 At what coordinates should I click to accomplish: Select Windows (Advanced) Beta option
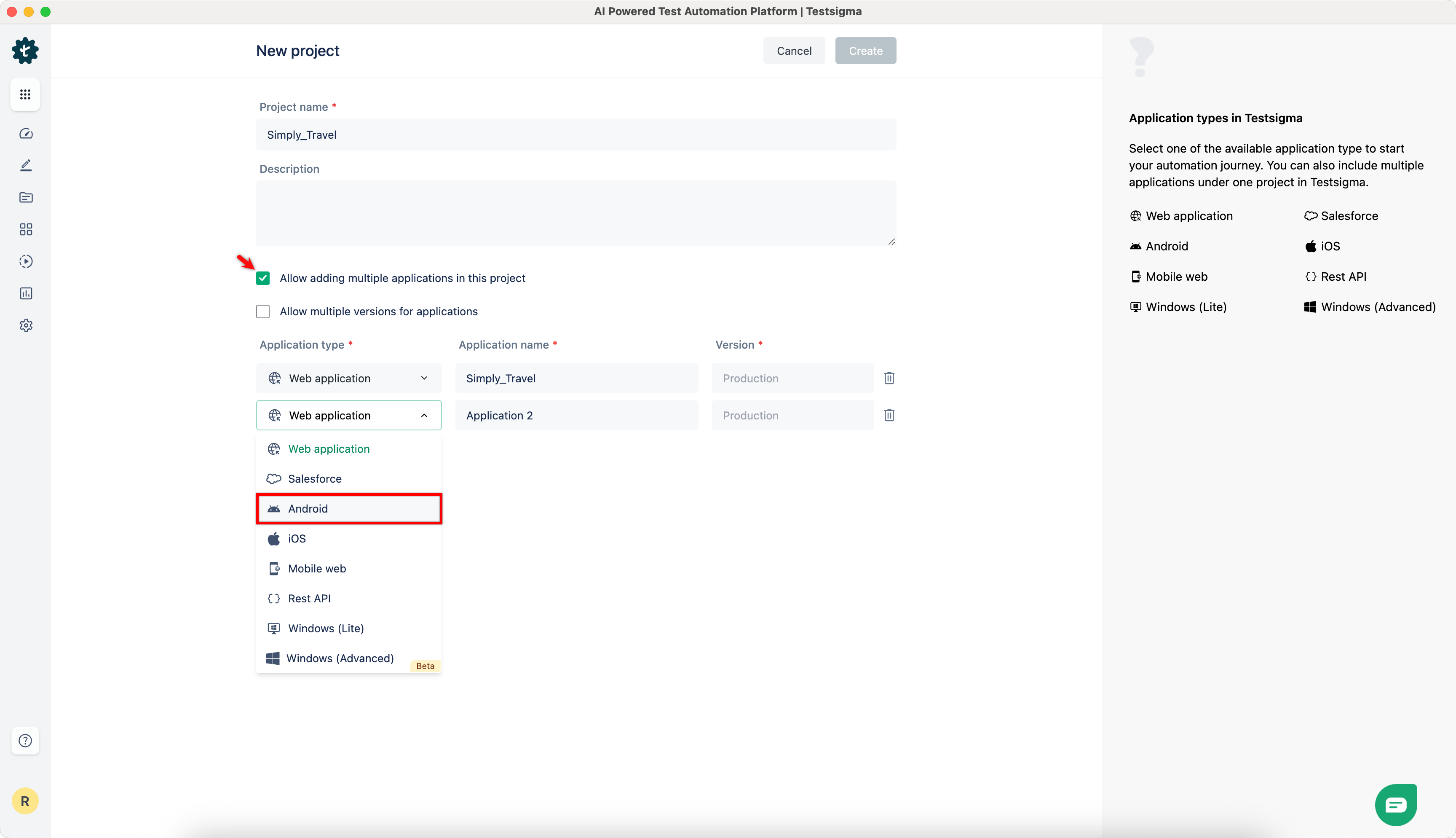click(349, 658)
